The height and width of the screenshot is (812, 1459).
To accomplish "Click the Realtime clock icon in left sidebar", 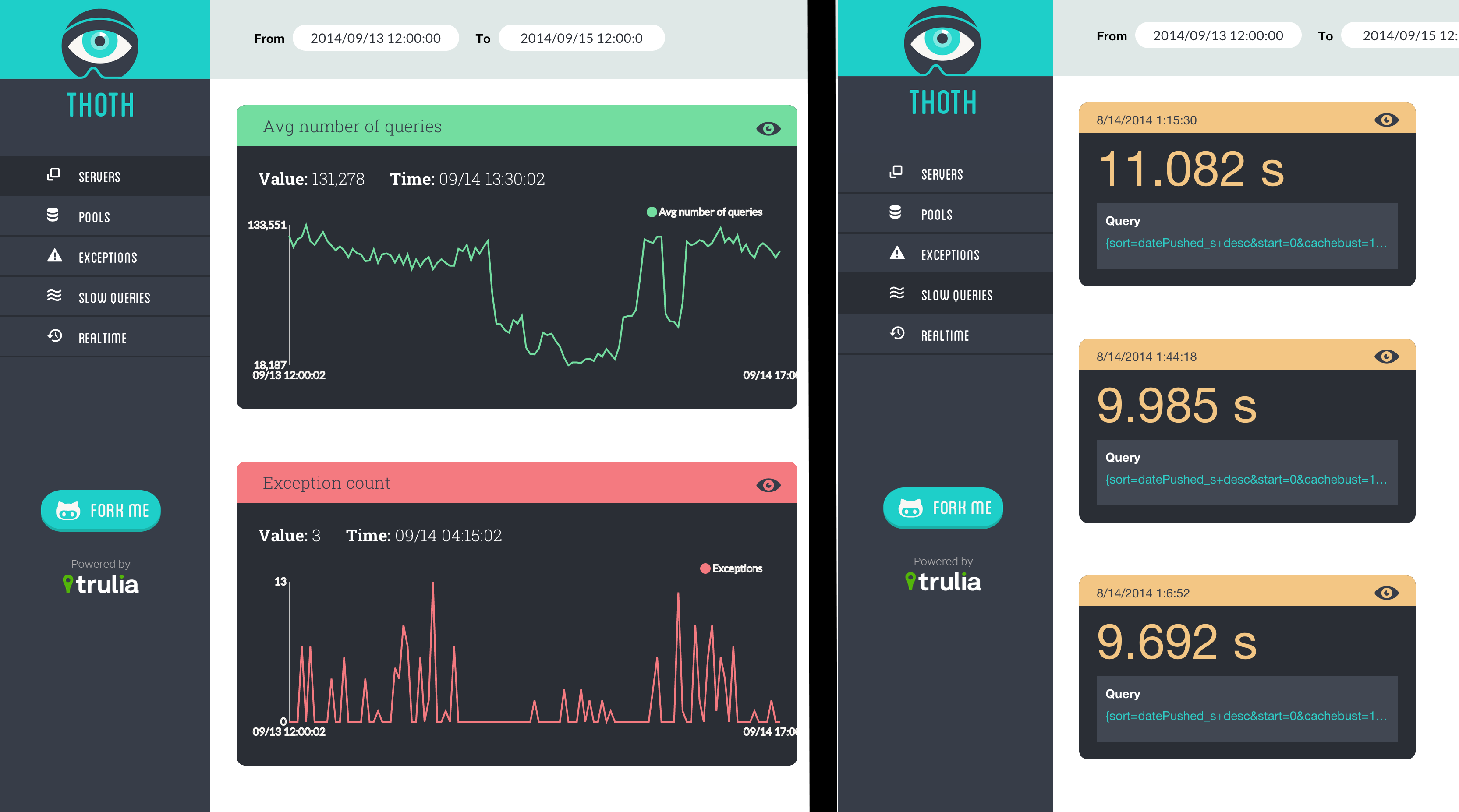I will point(54,336).
